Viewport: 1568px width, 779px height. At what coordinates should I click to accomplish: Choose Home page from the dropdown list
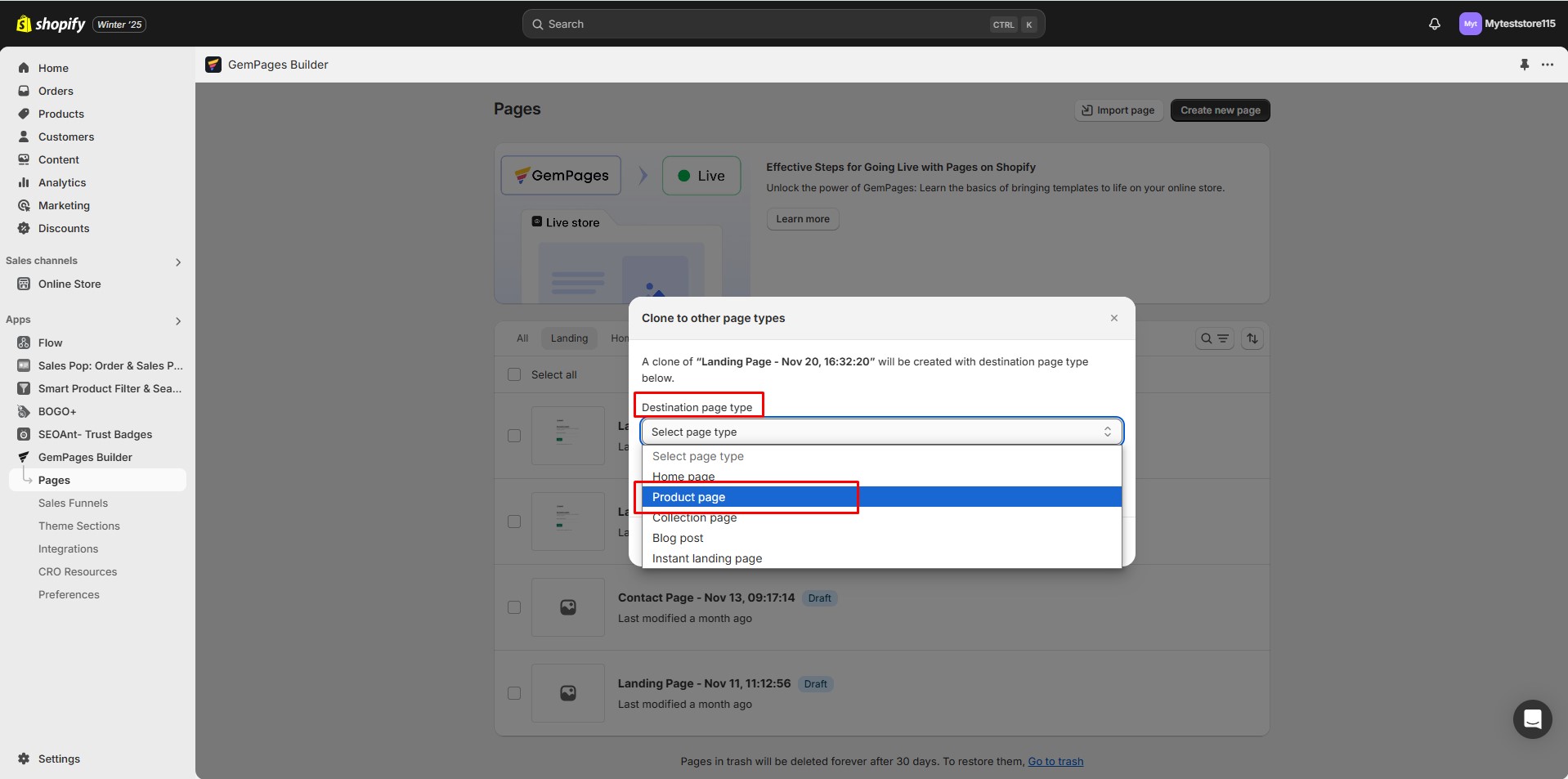pos(881,477)
